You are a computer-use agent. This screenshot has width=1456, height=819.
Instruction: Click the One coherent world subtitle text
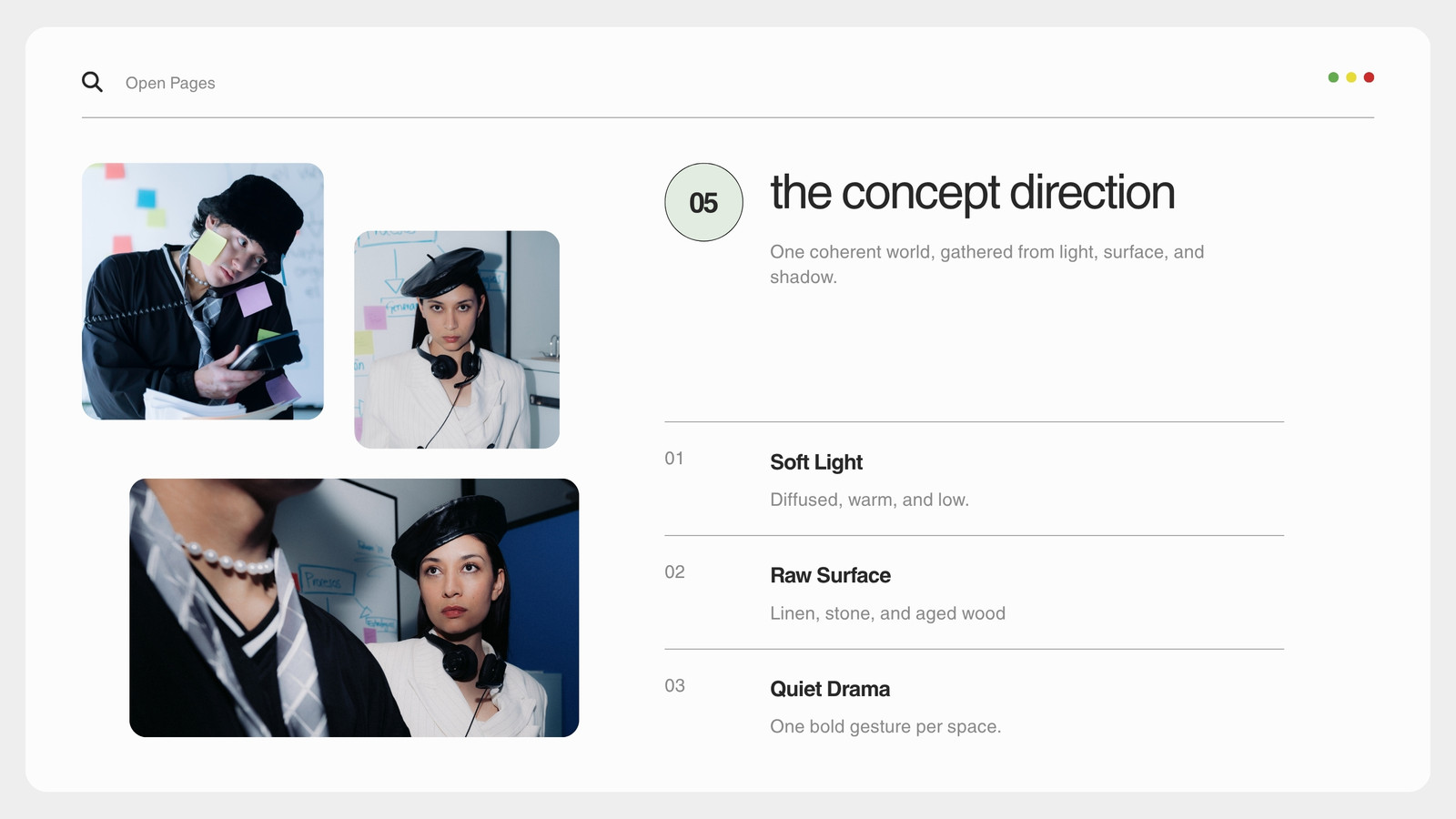coord(987,264)
